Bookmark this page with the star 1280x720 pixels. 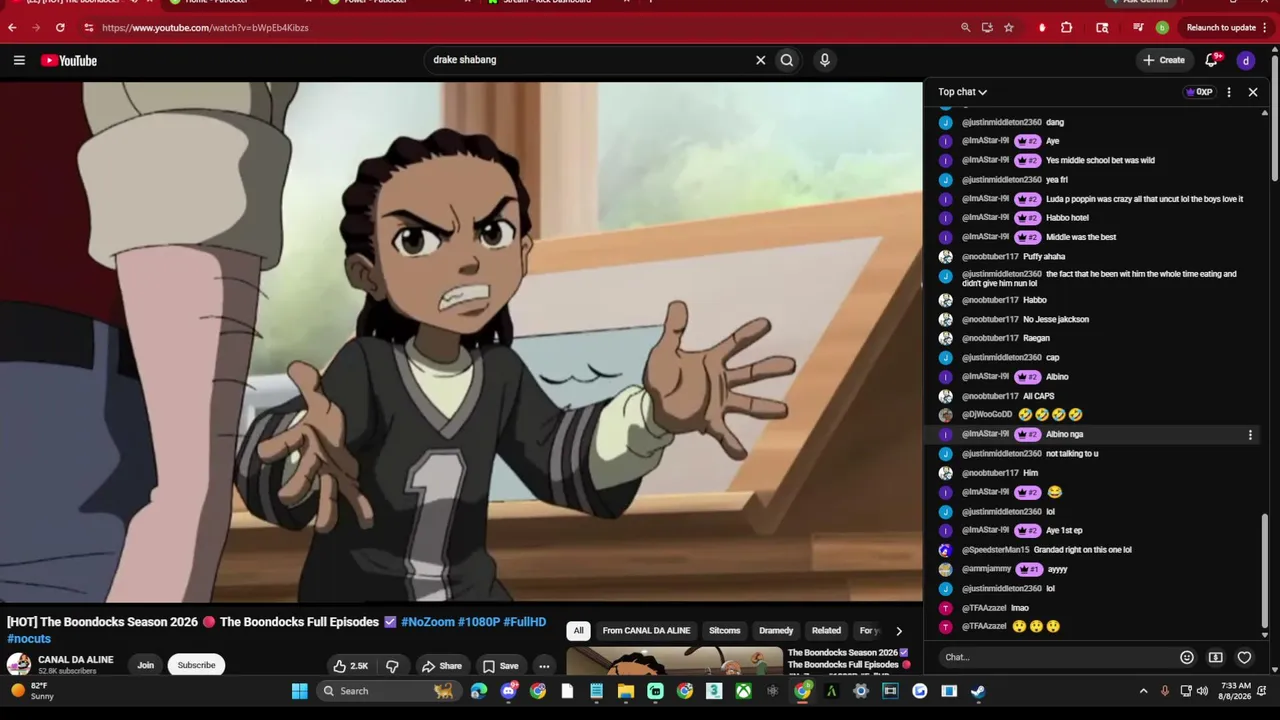(1009, 28)
